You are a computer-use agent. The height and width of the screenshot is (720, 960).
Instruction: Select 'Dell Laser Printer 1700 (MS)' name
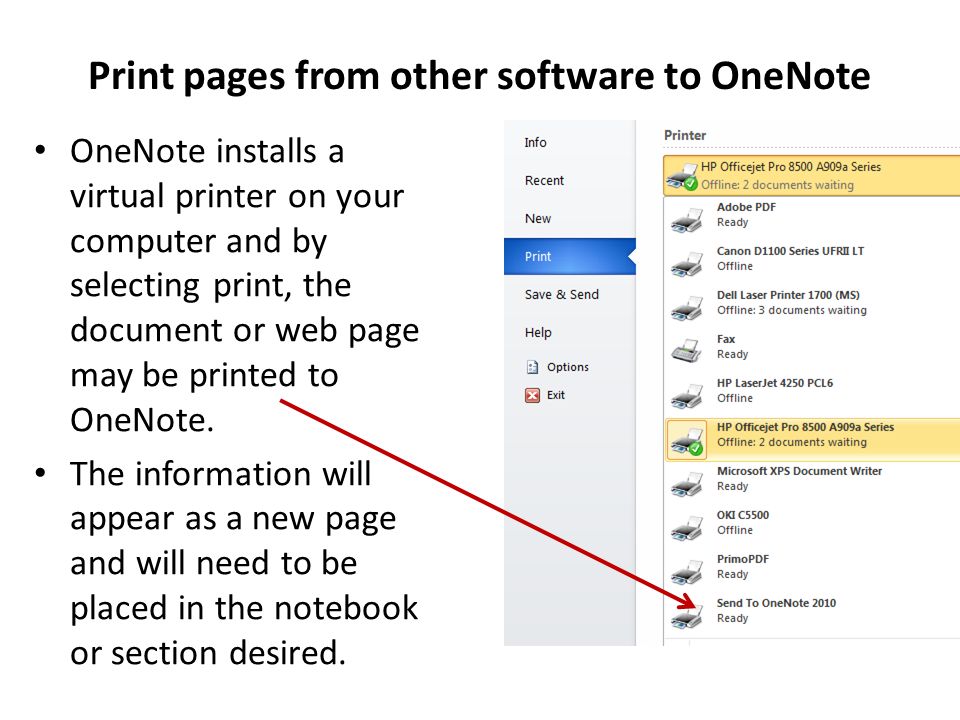pyautogui.click(x=788, y=295)
